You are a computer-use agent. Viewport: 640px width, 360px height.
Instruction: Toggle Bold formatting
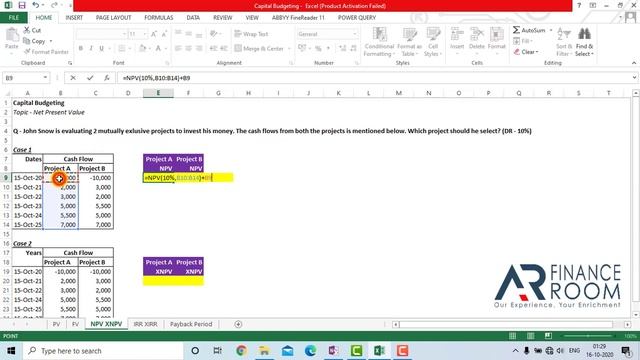(81, 49)
